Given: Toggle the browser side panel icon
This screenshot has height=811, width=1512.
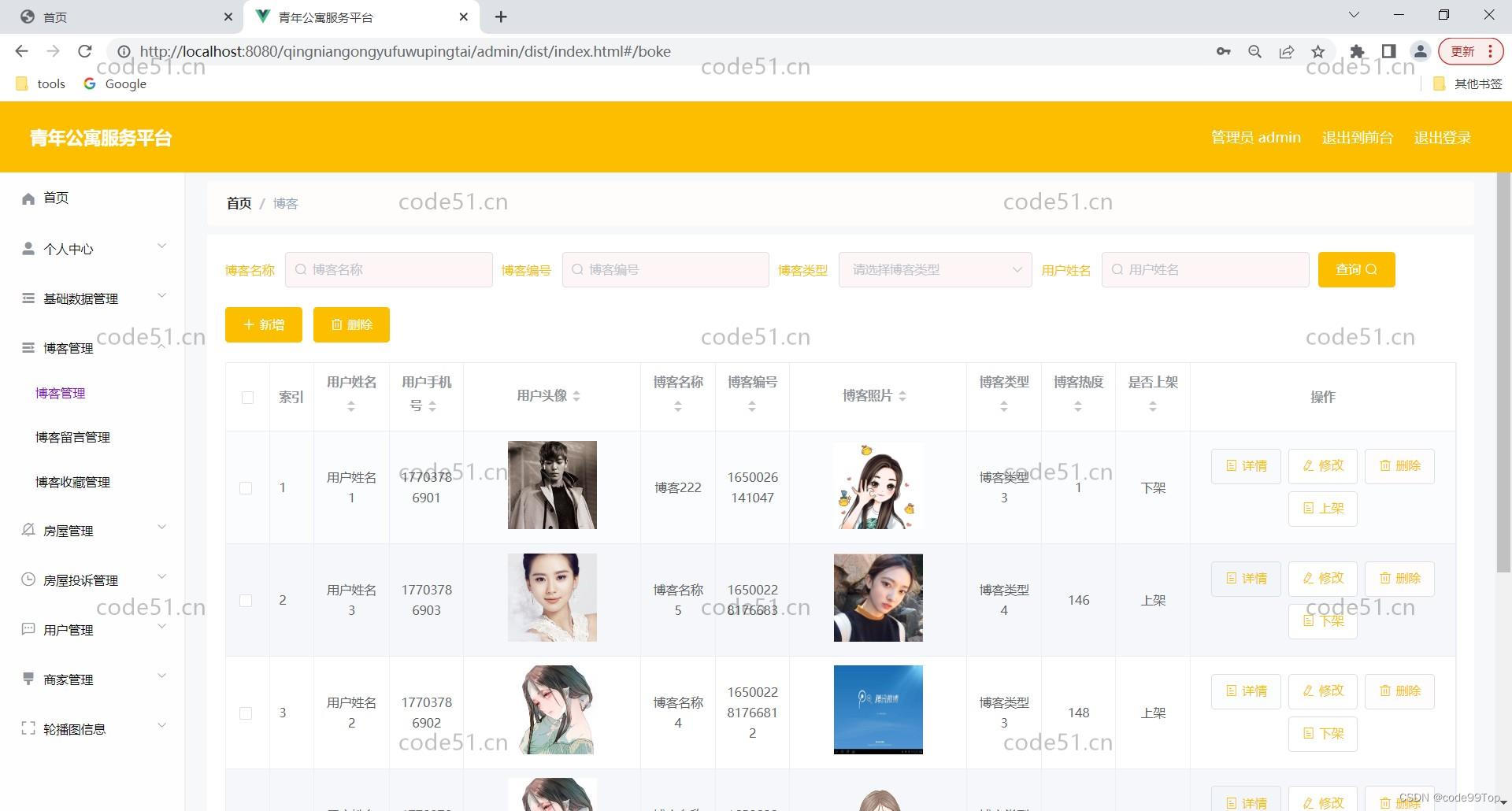Looking at the screenshot, I should 1389,51.
